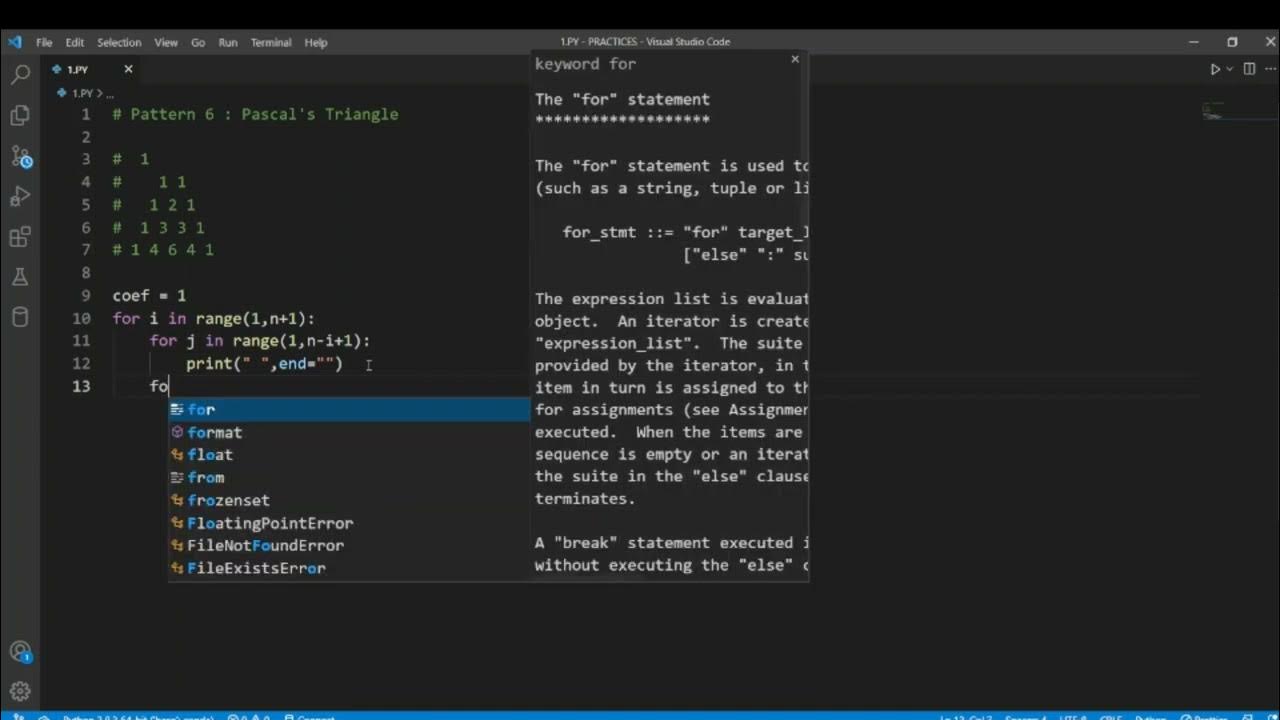Click the 'The "for" statement' docs title
The width and height of the screenshot is (1280, 720).
tap(622, 100)
